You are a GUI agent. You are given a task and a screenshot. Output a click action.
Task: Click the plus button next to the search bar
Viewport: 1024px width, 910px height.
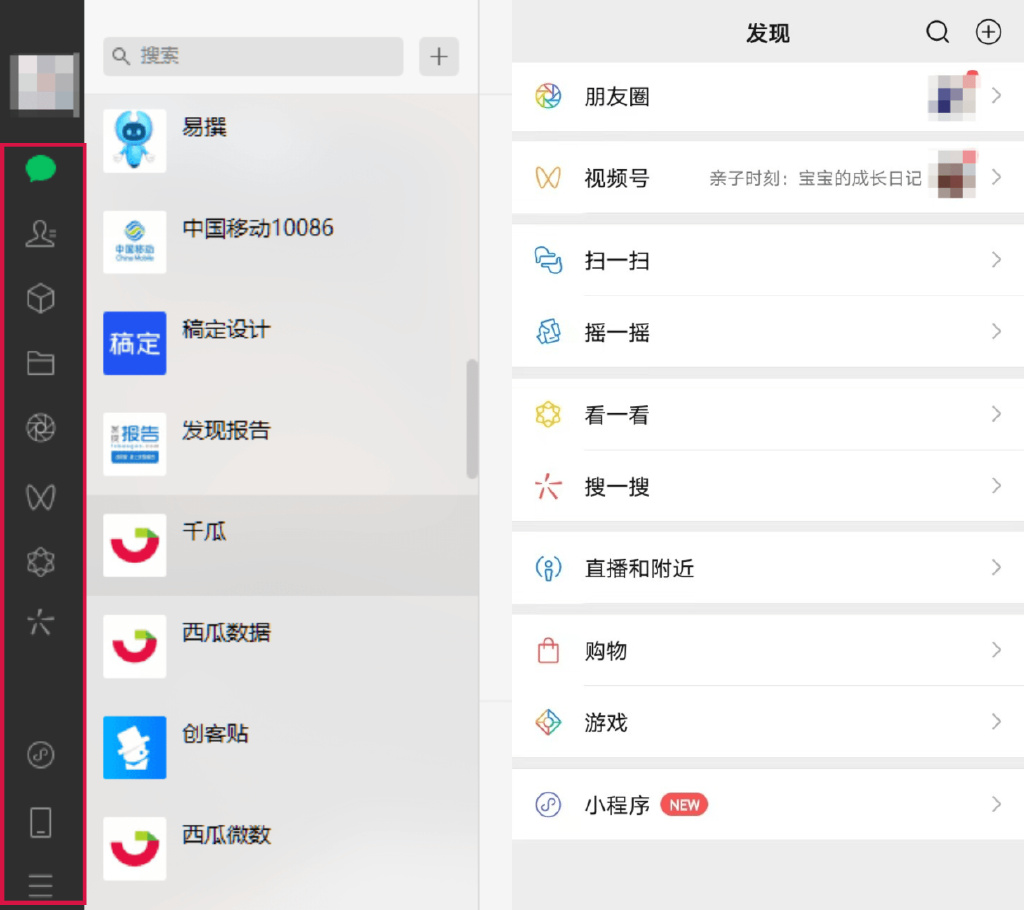tap(438, 56)
